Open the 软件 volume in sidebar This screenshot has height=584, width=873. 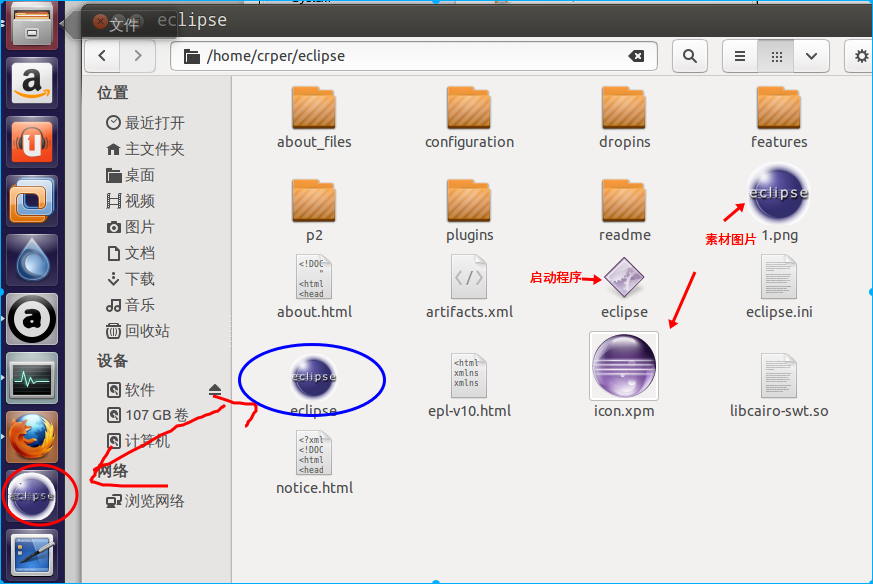tap(131, 390)
